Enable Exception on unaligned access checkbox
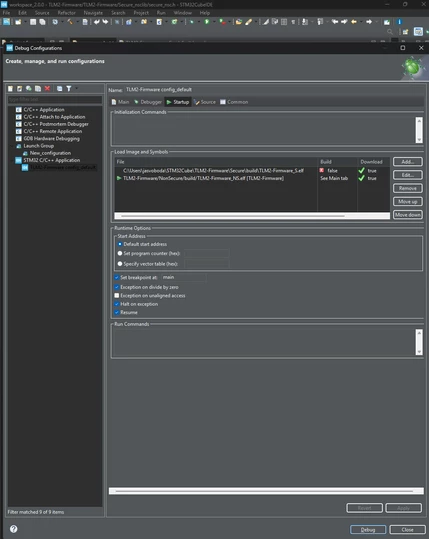429x539 pixels. (117, 296)
